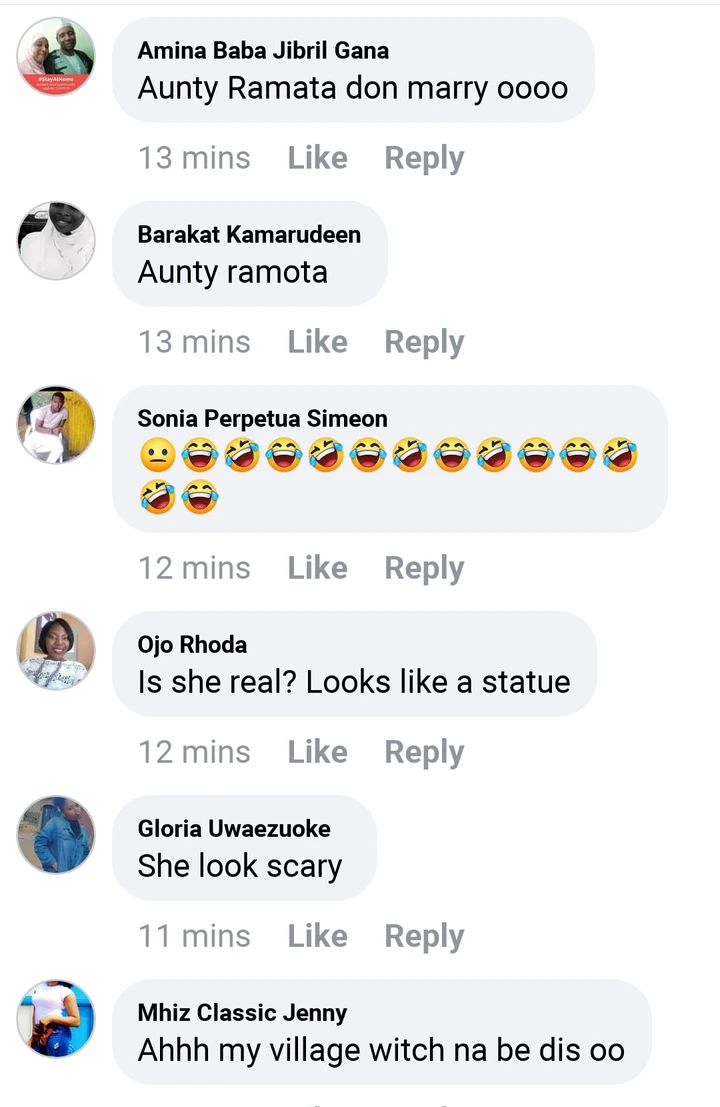Image resolution: width=720 pixels, height=1107 pixels.
Task: Open Mhiz Classic Jenny's profile picture
Action: click(x=56, y=1019)
